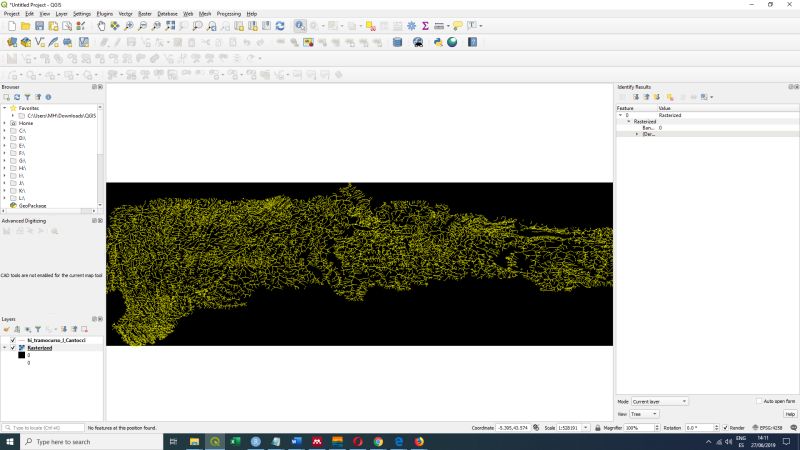Toggle the extents display next to Coordinate

click(x=536, y=428)
